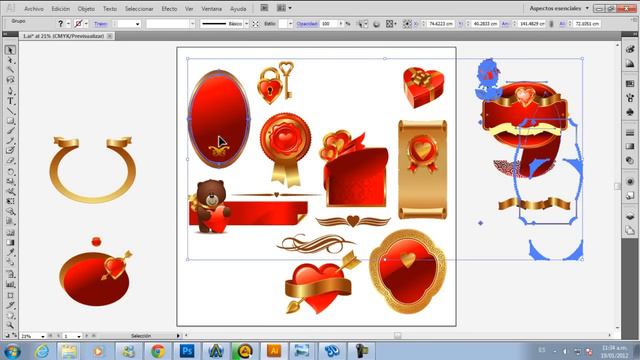Click the An width label link

[505, 24]
